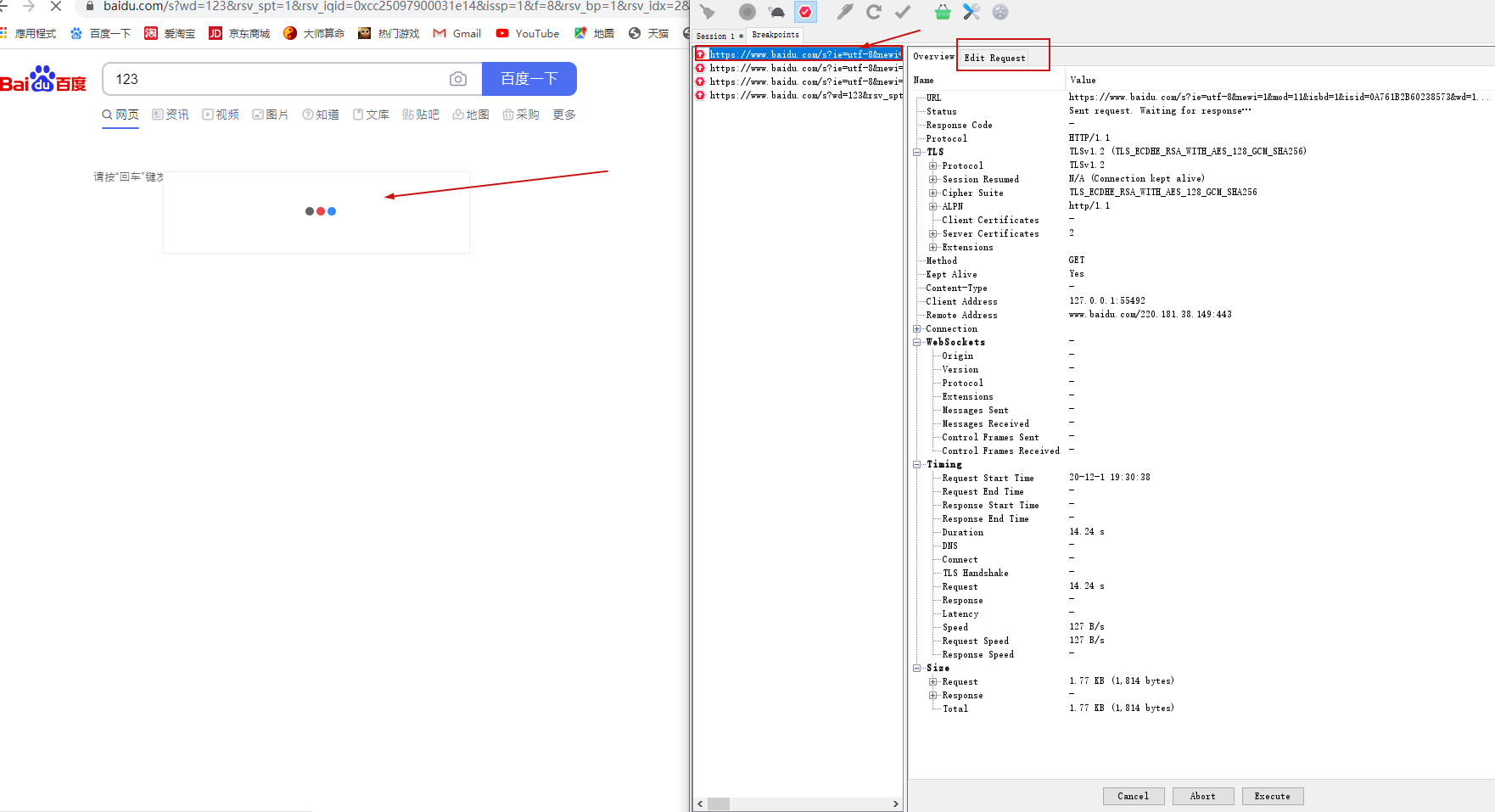Click the Baidu logo
Viewport: 1495px width, 812px height.
[42, 80]
